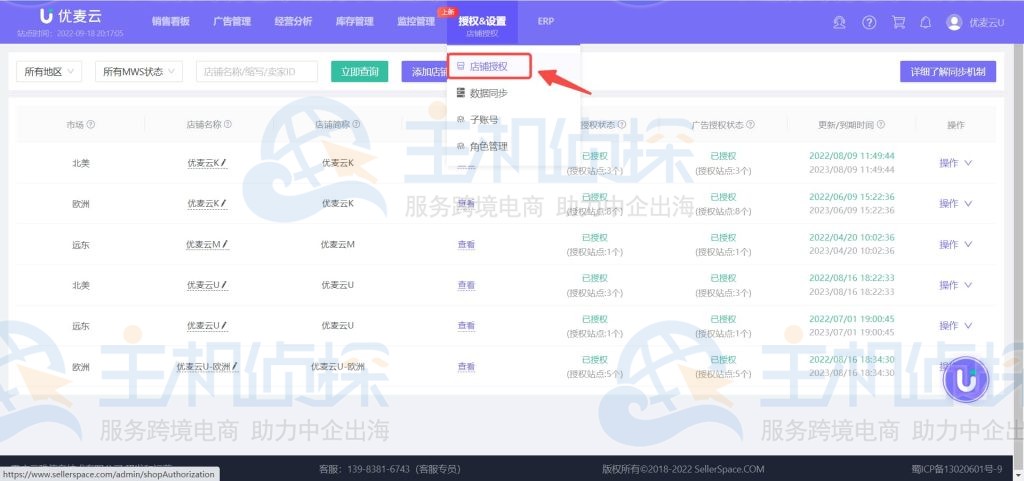Open the 销售看板 nav tab
The height and width of the screenshot is (481, 1024).
click(170, 22)
